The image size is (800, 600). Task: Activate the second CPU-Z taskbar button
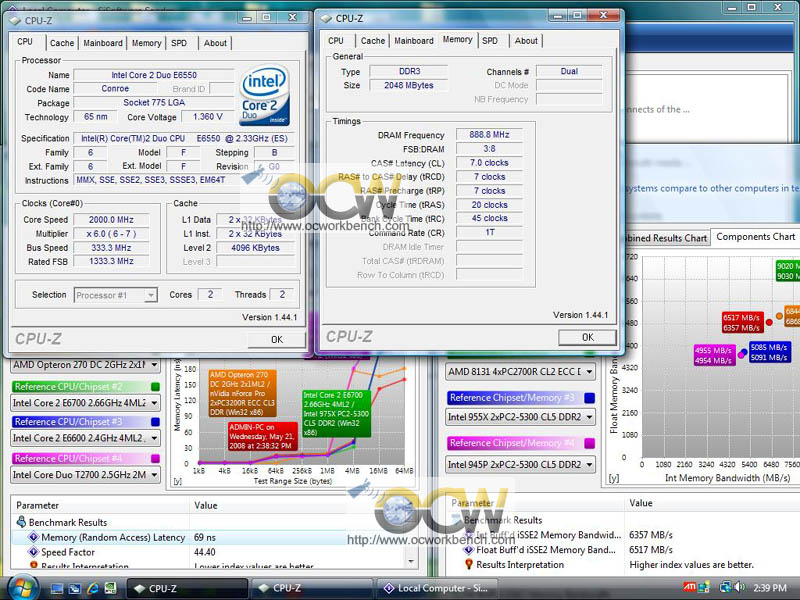pyautogui.click(x=311, y=588)
